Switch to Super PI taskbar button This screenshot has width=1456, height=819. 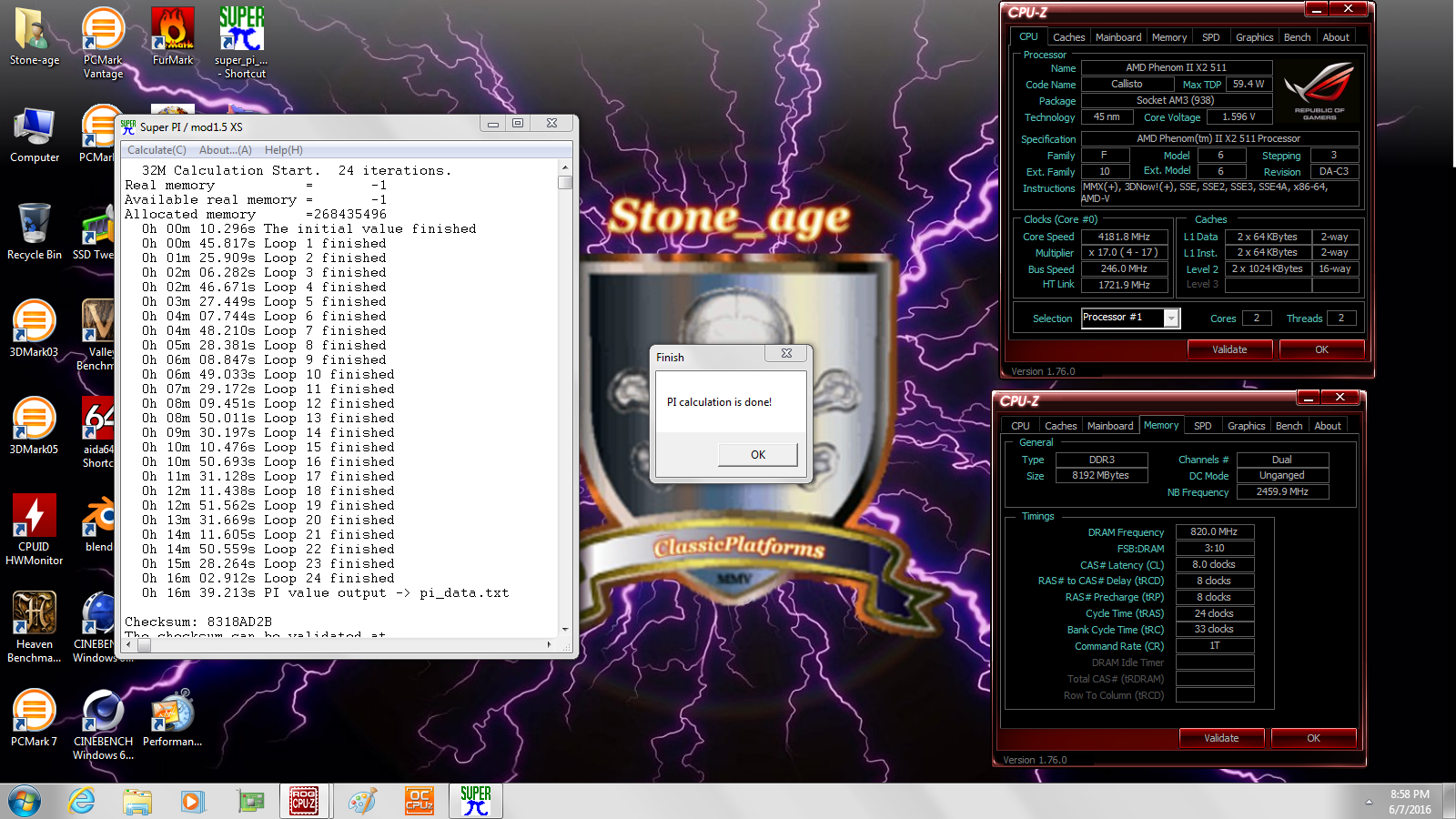pyautogui.click(x=475, y=801)
